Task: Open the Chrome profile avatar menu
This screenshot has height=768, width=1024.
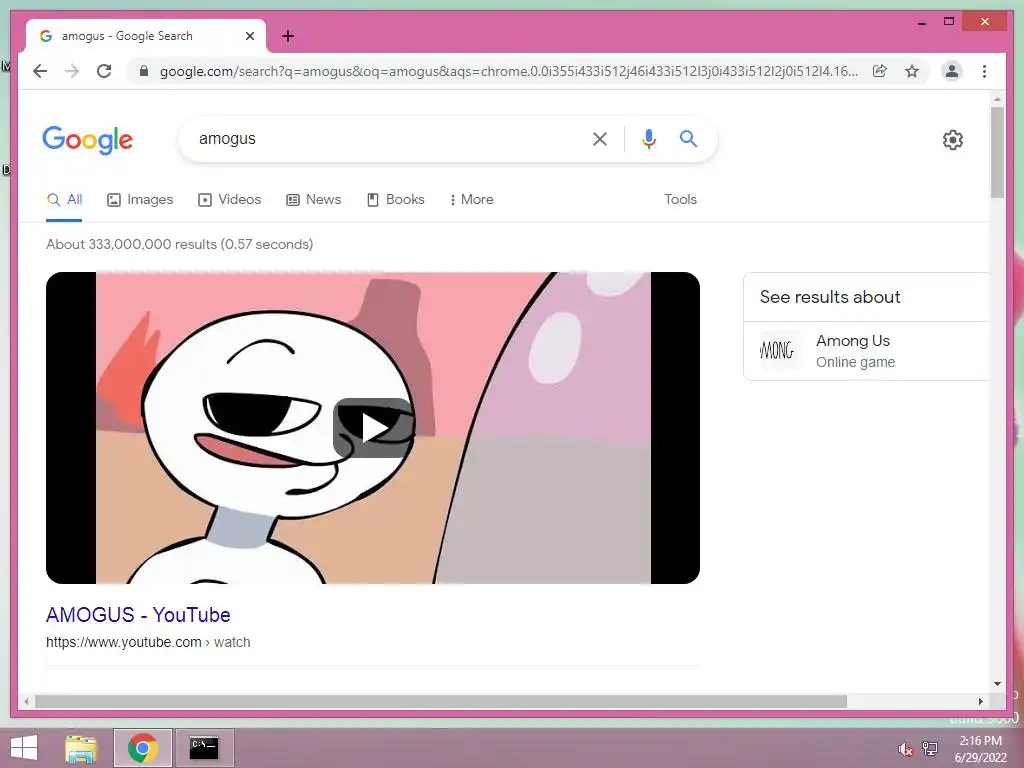Action: point(952,71)
